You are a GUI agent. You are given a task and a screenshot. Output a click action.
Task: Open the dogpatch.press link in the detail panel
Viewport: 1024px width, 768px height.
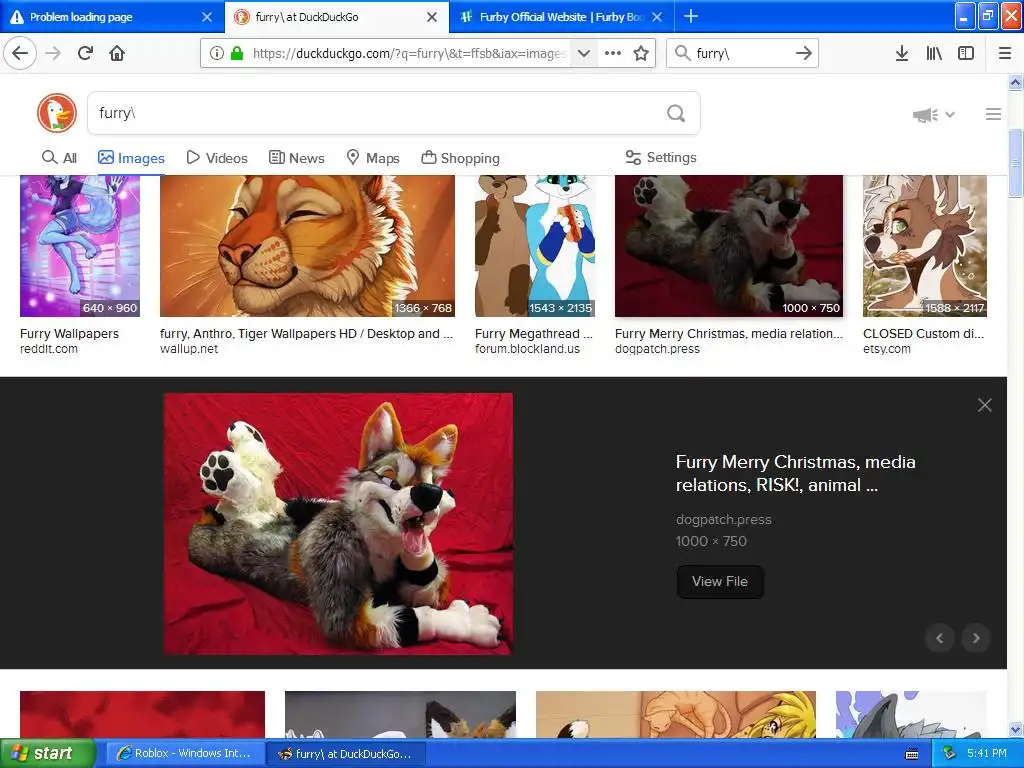(724, 520)
